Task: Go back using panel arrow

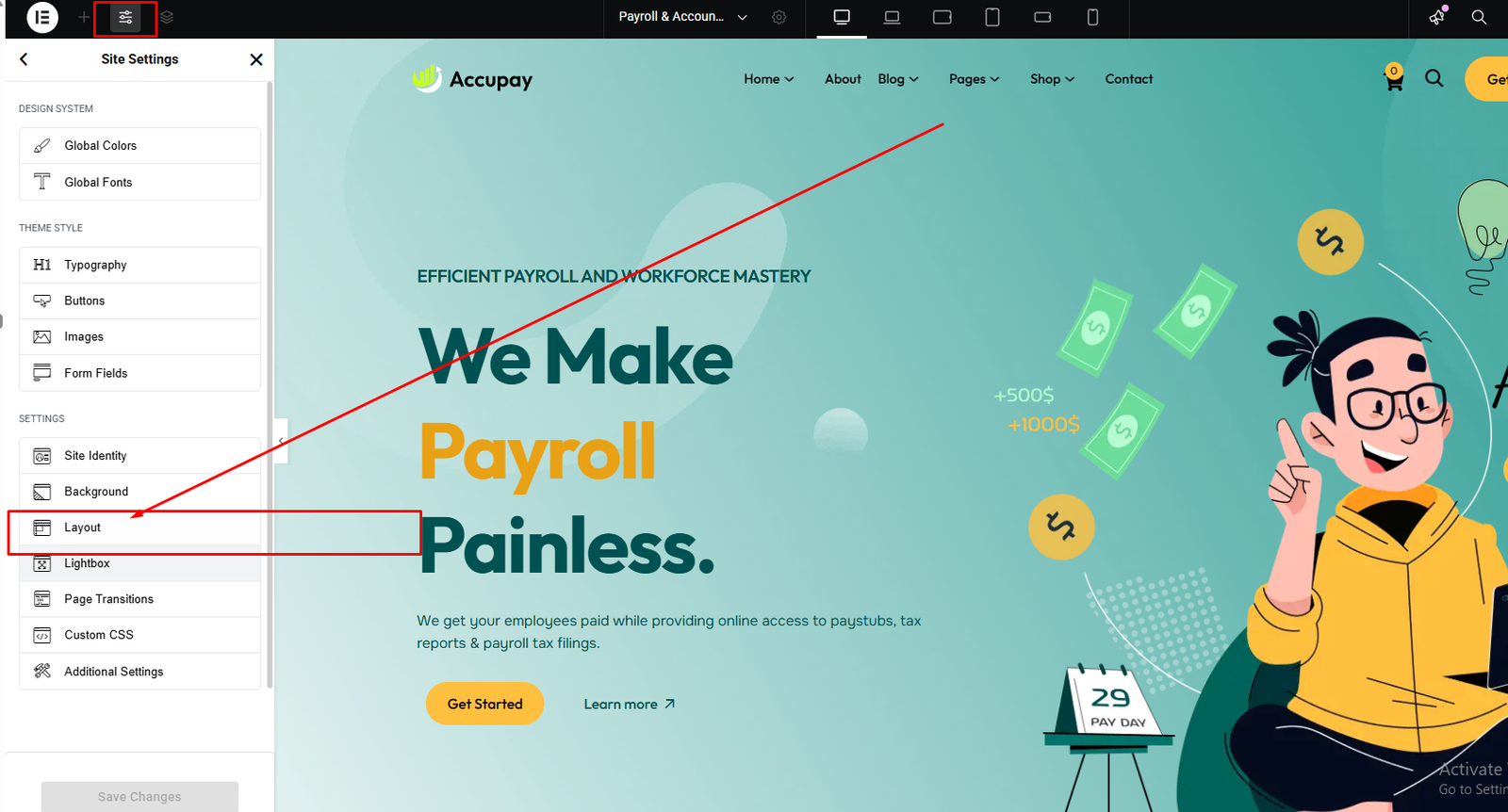Action: point(24,59)
